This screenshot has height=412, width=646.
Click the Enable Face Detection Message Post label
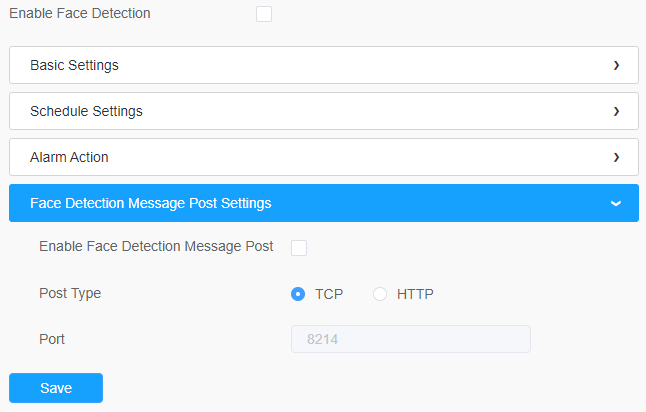point(156,246)
